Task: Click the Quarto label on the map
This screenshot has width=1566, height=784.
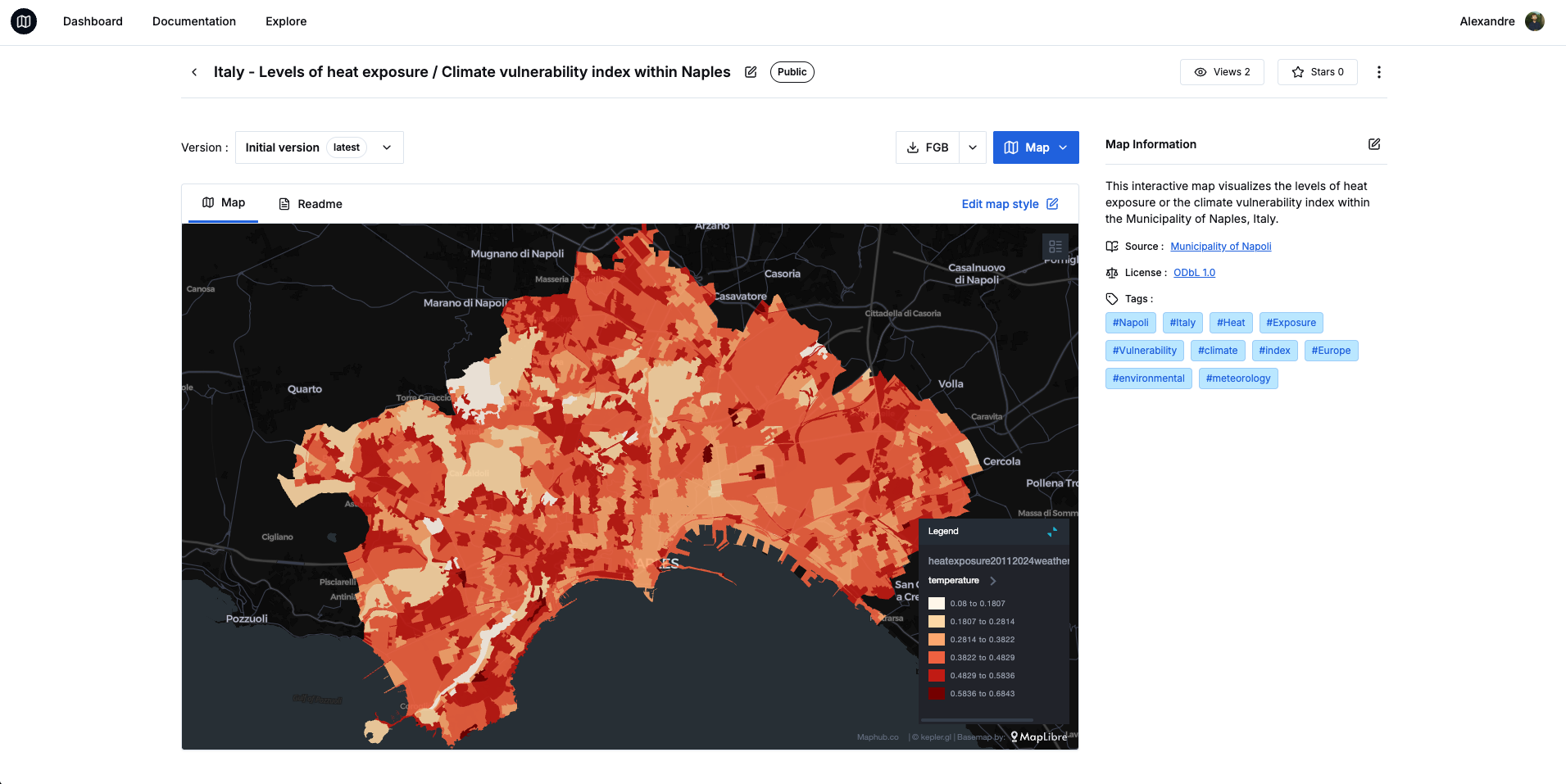Action: pyautogui.click(x=305, y=389)
